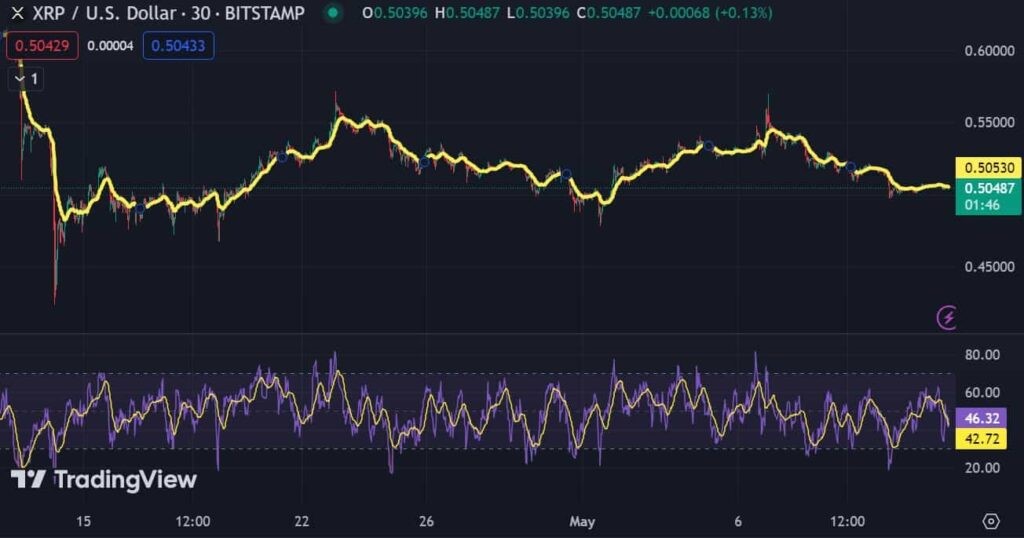Click the May date label on time axis
Image resolution: width=1024 pixels, height=538 pixels.
pos(582,522)
